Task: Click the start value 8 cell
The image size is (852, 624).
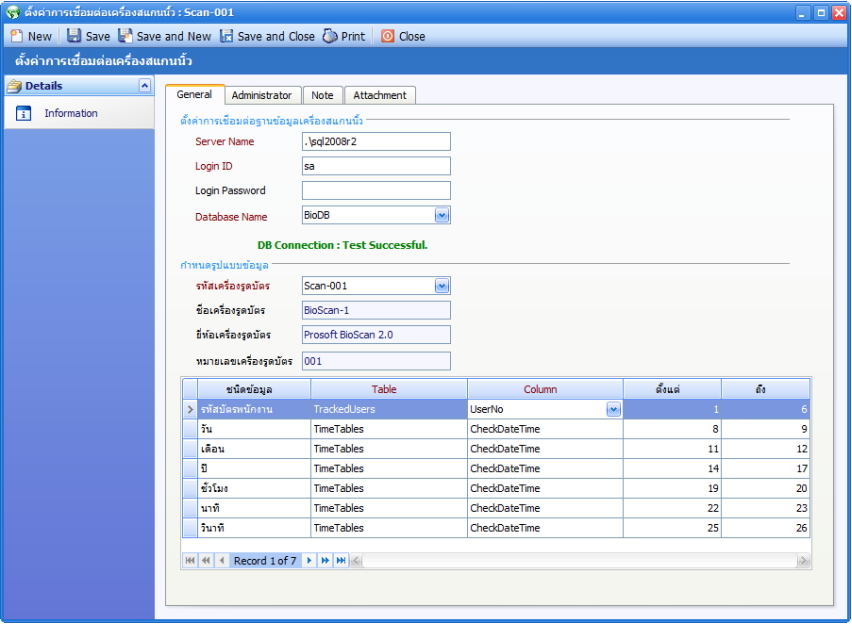Action: pos(673,429)
